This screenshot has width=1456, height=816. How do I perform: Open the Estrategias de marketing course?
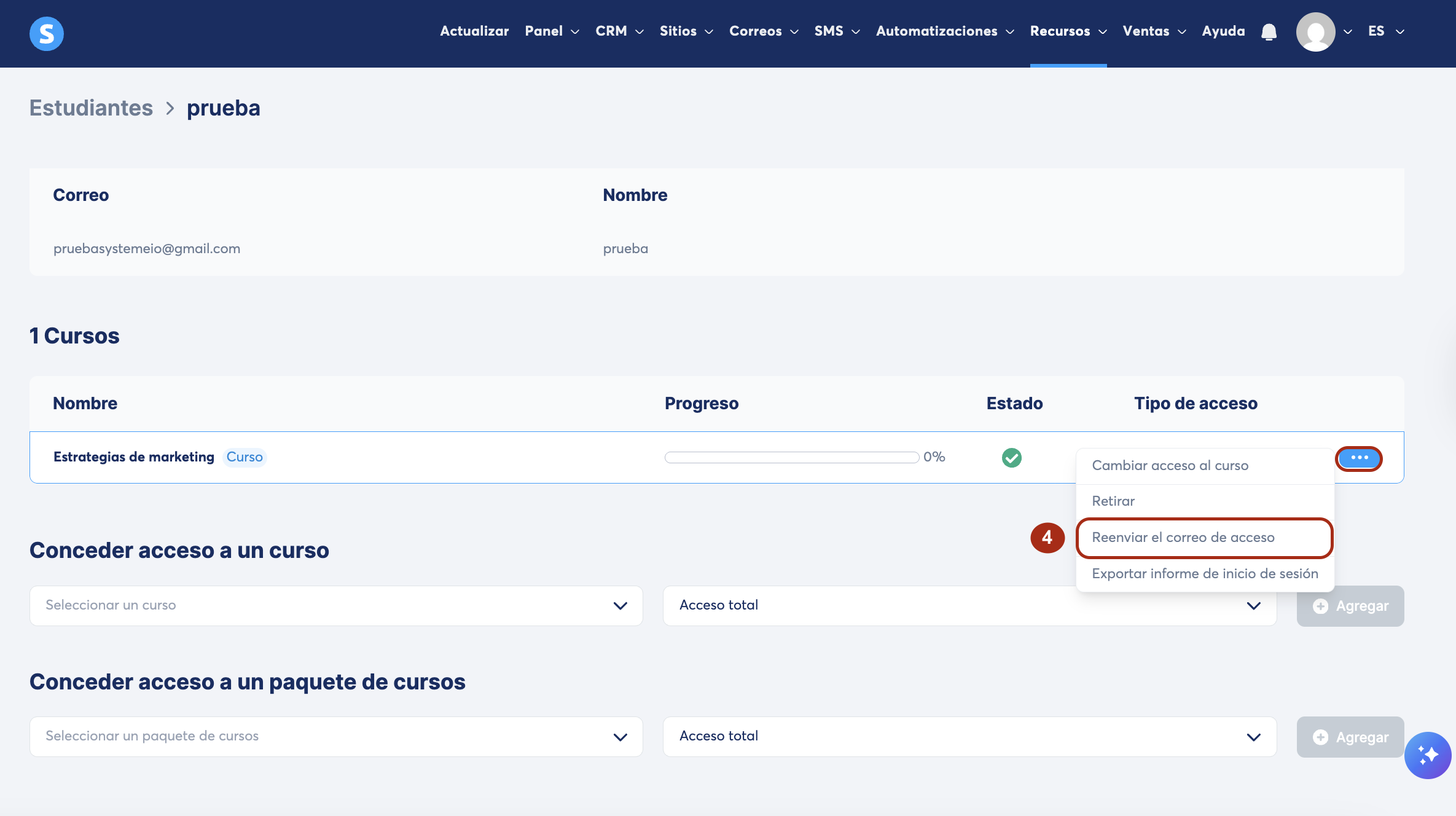coord(134,457)
